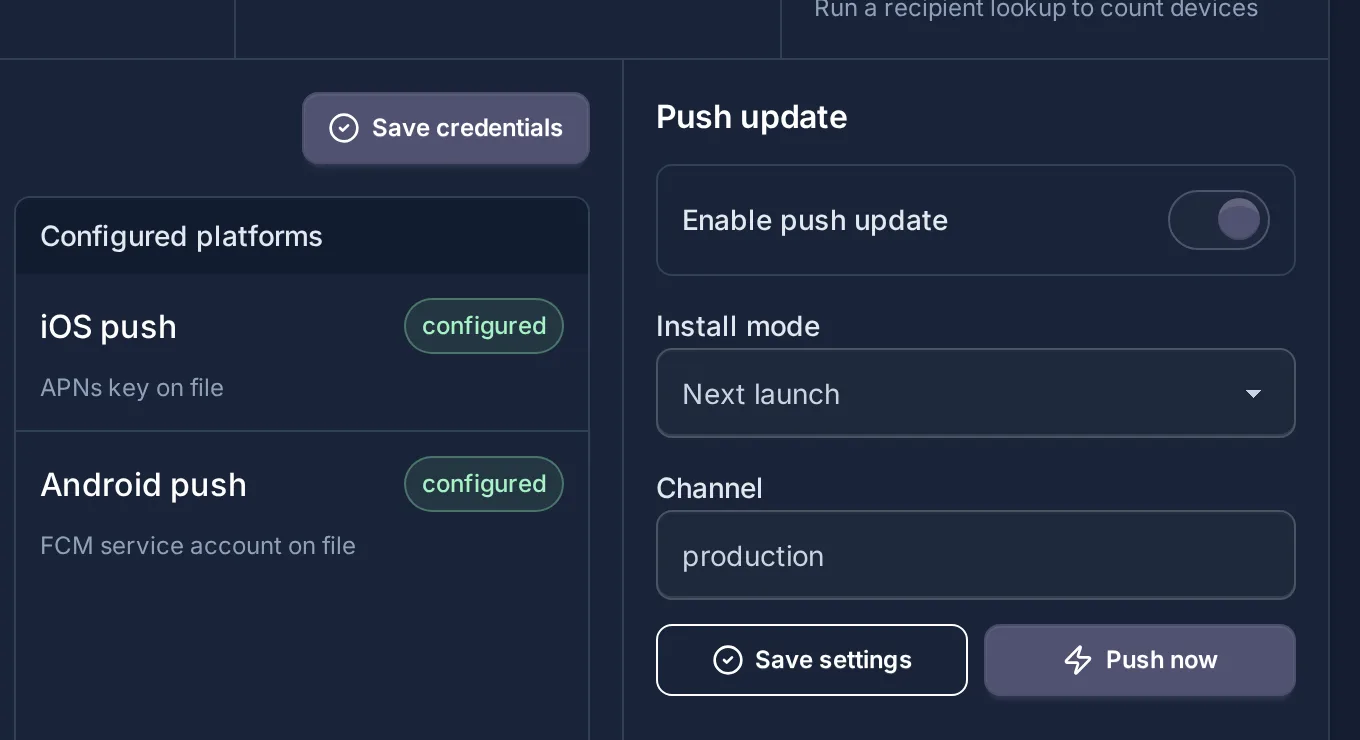Click the Channel label
The height and width of the screenshot is (740, 1360).
pyautogui.click(x=709, y=488)
